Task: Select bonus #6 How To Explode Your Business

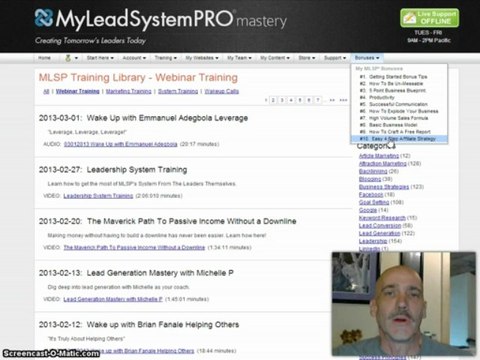Action: (399, 111)
